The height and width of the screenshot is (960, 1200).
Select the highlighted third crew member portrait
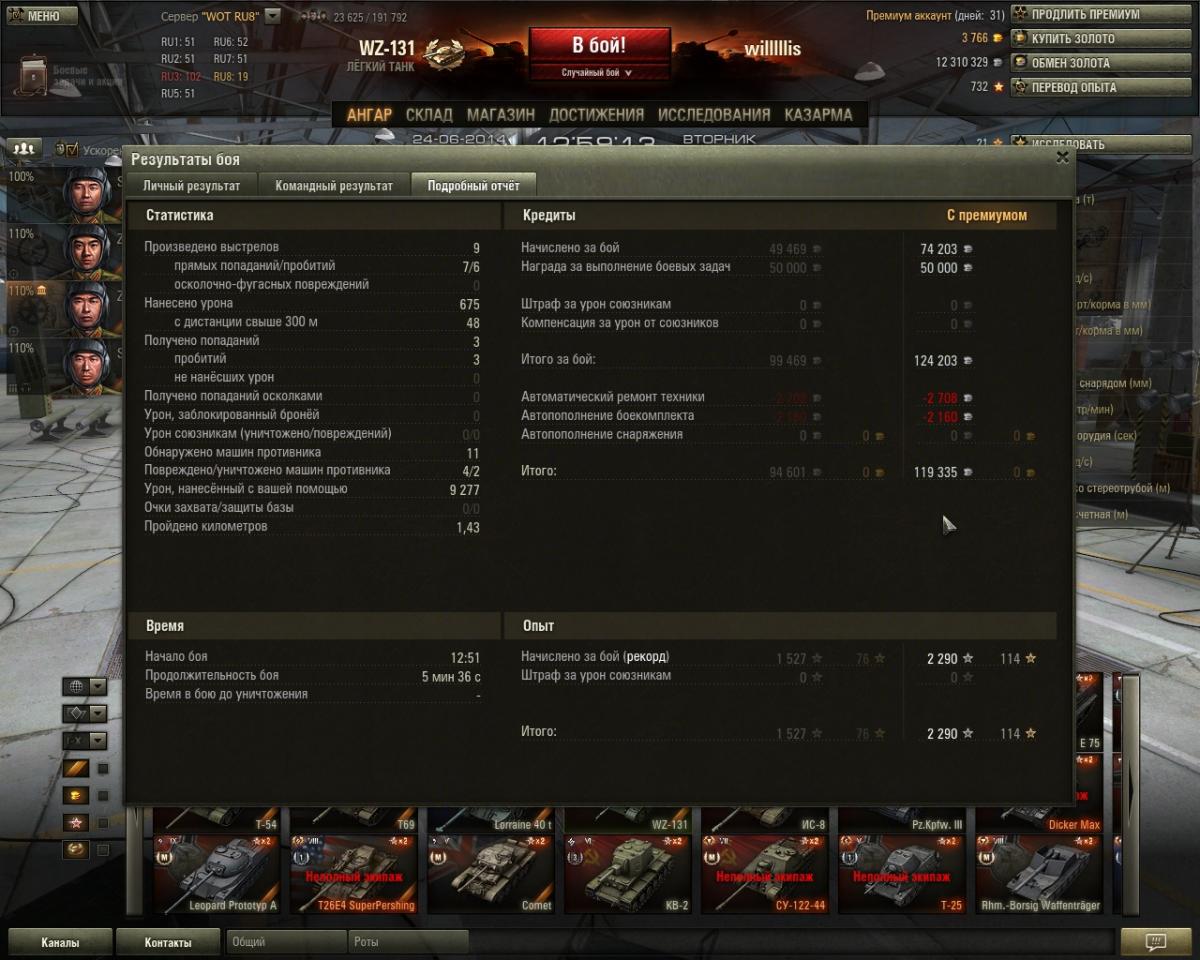pos(86,309)
